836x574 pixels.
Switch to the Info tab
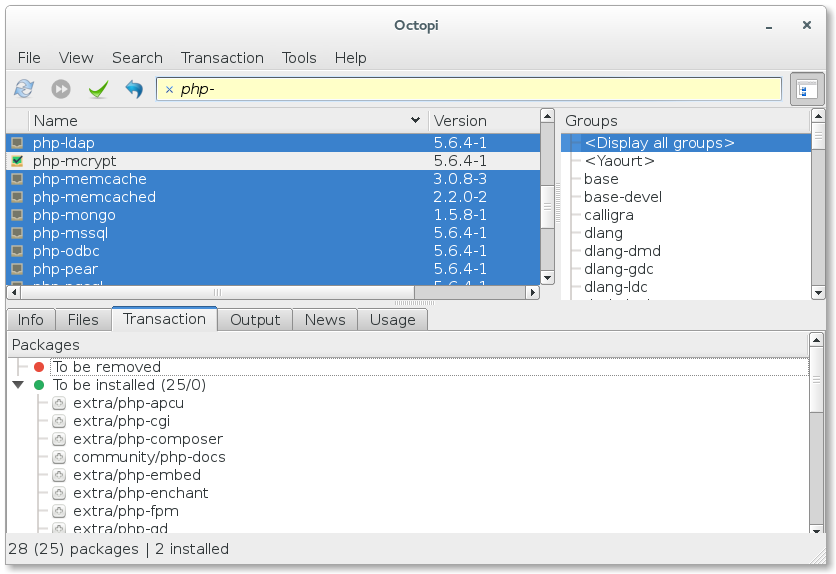pos(30,320)
